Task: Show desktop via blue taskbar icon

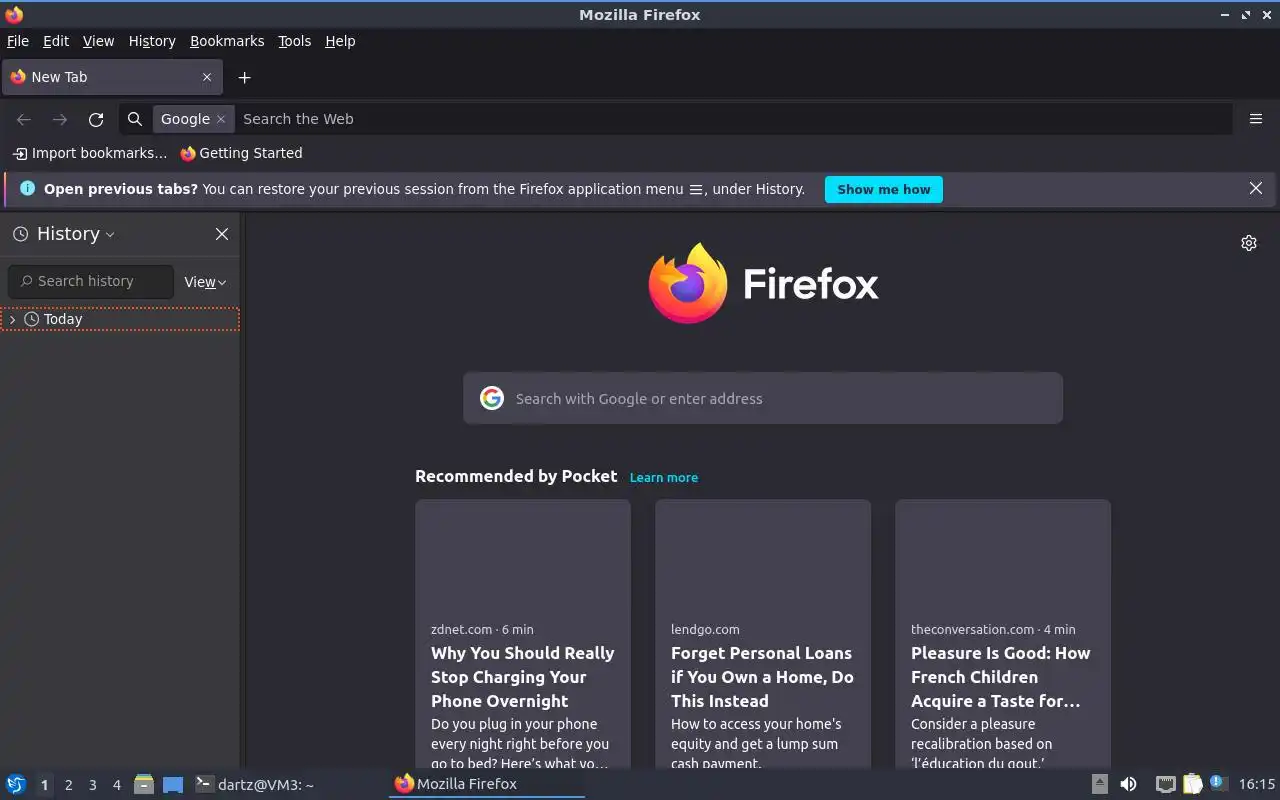Action: (173, 784)
